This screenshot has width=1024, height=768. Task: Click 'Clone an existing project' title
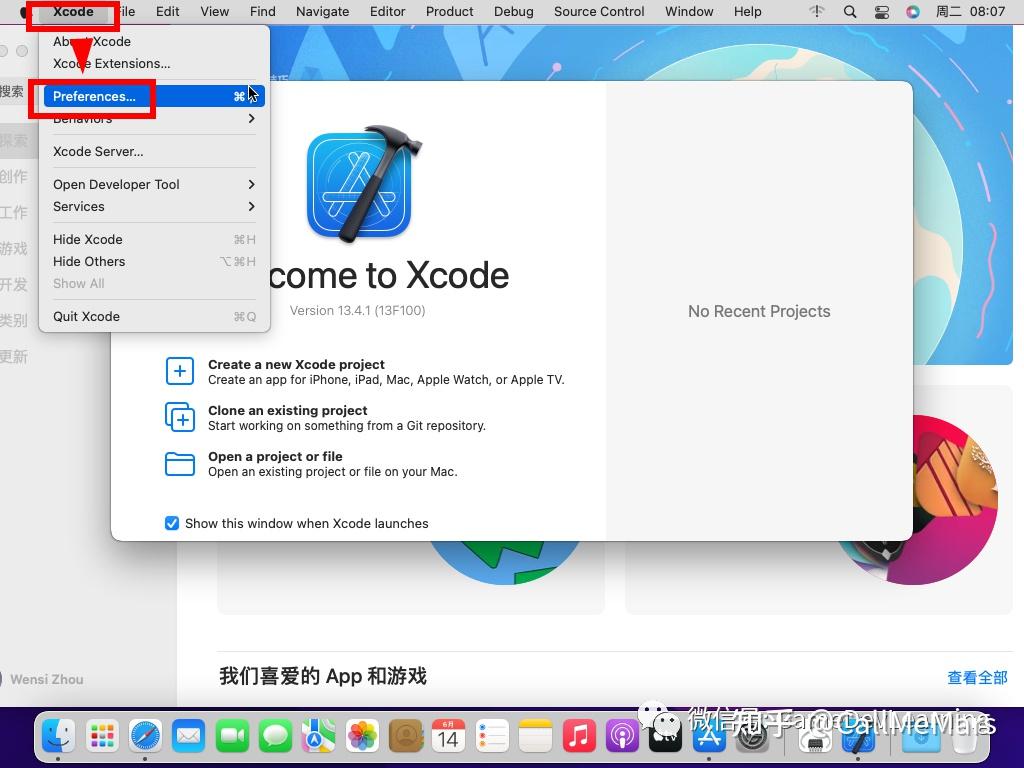(287, 410)
